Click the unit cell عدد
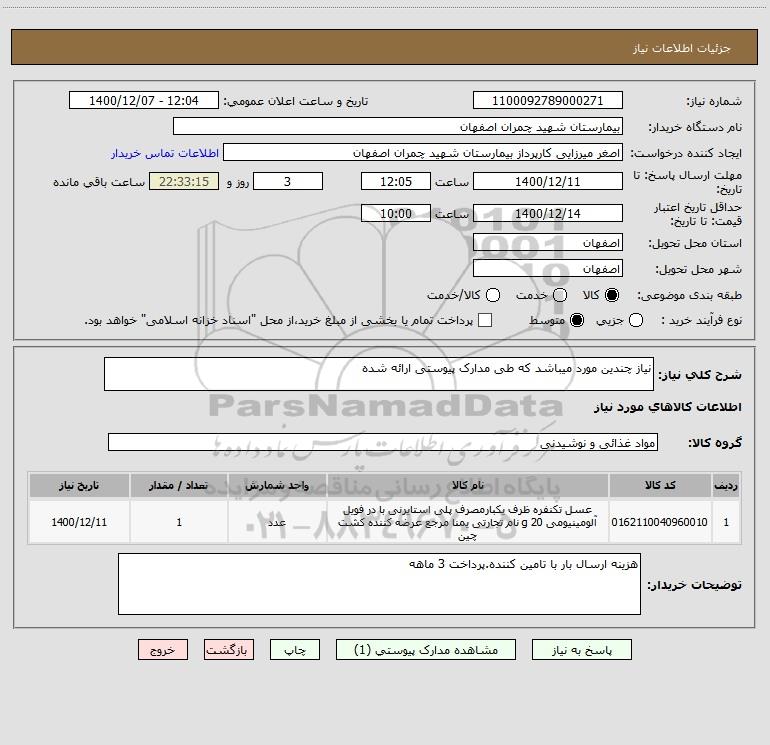This screenshot has height=745, width=770. pos(277,522)
